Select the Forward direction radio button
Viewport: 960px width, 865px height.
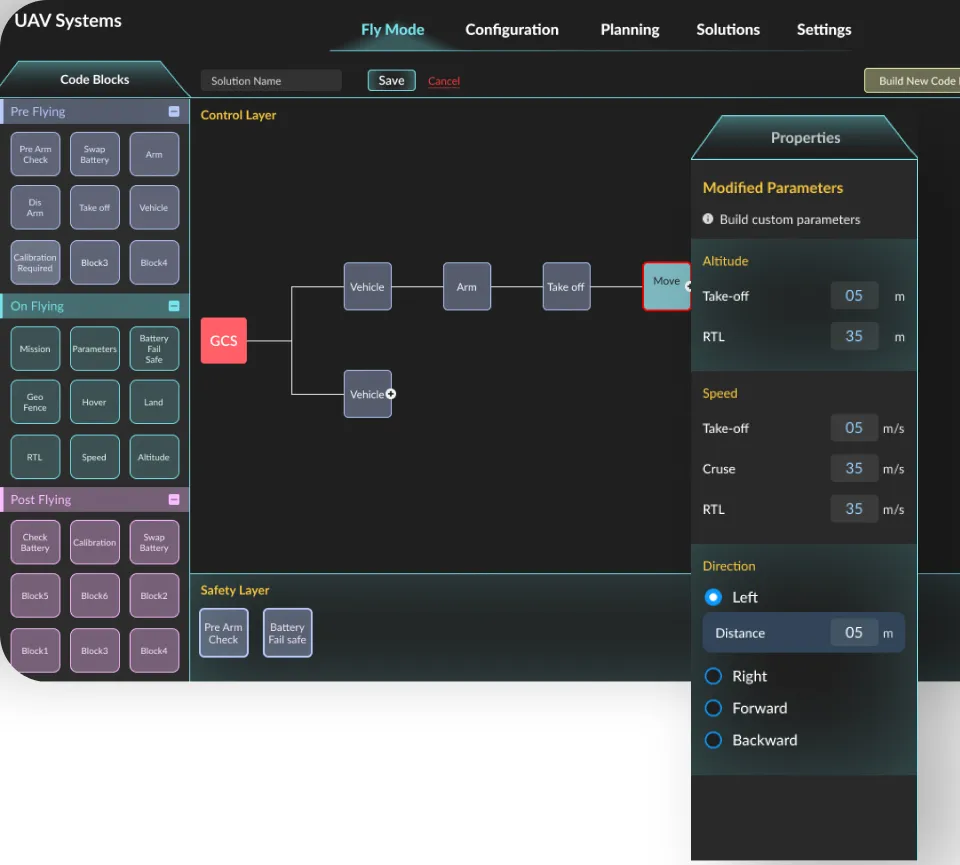click(713, 708)
